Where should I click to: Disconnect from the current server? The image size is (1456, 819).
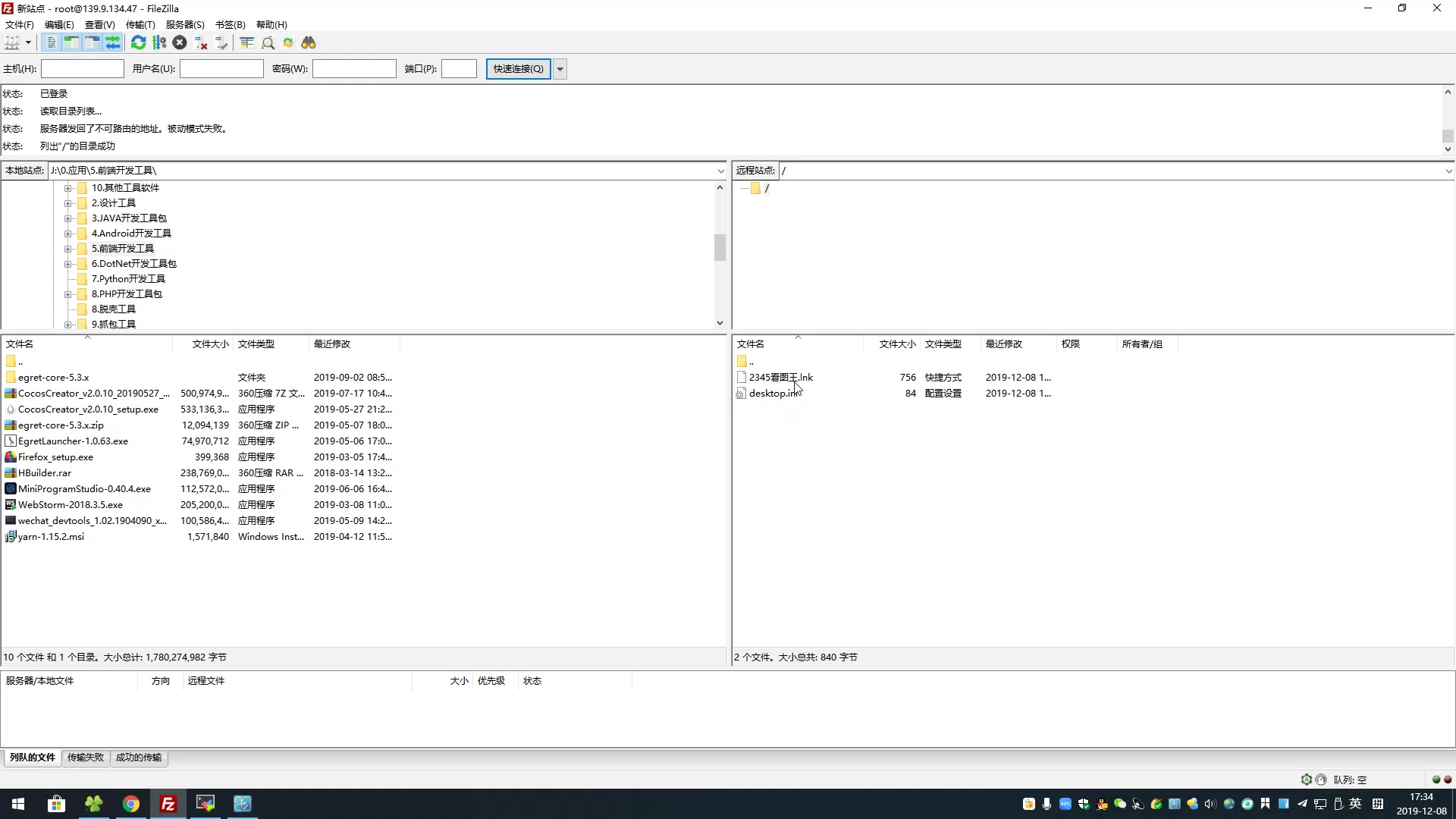point(201,43)
